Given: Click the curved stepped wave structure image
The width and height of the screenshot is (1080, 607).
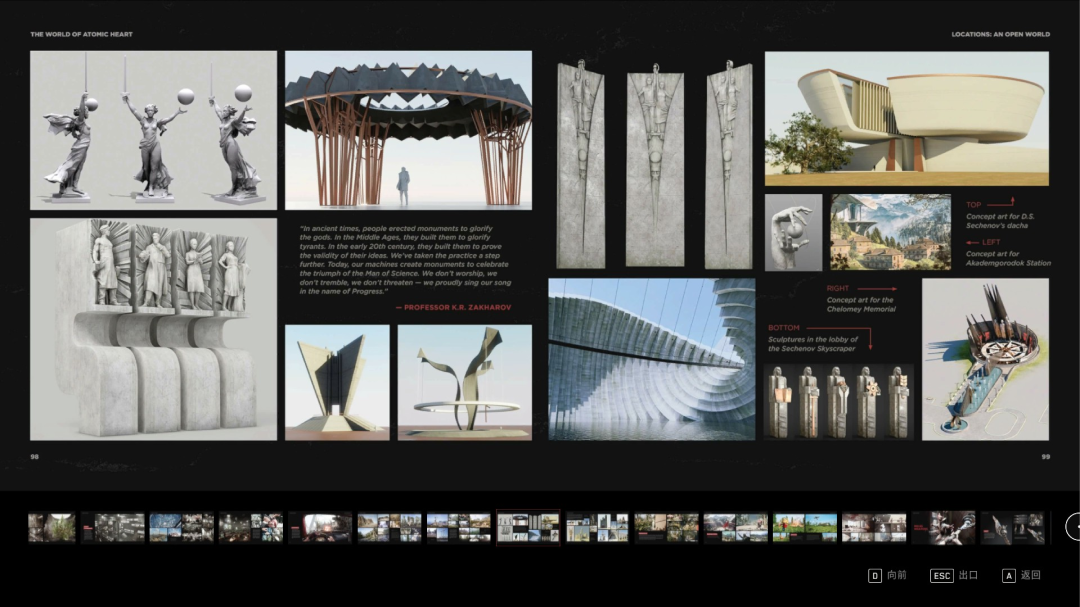Looking at the screenshot, I should (652, 360).
